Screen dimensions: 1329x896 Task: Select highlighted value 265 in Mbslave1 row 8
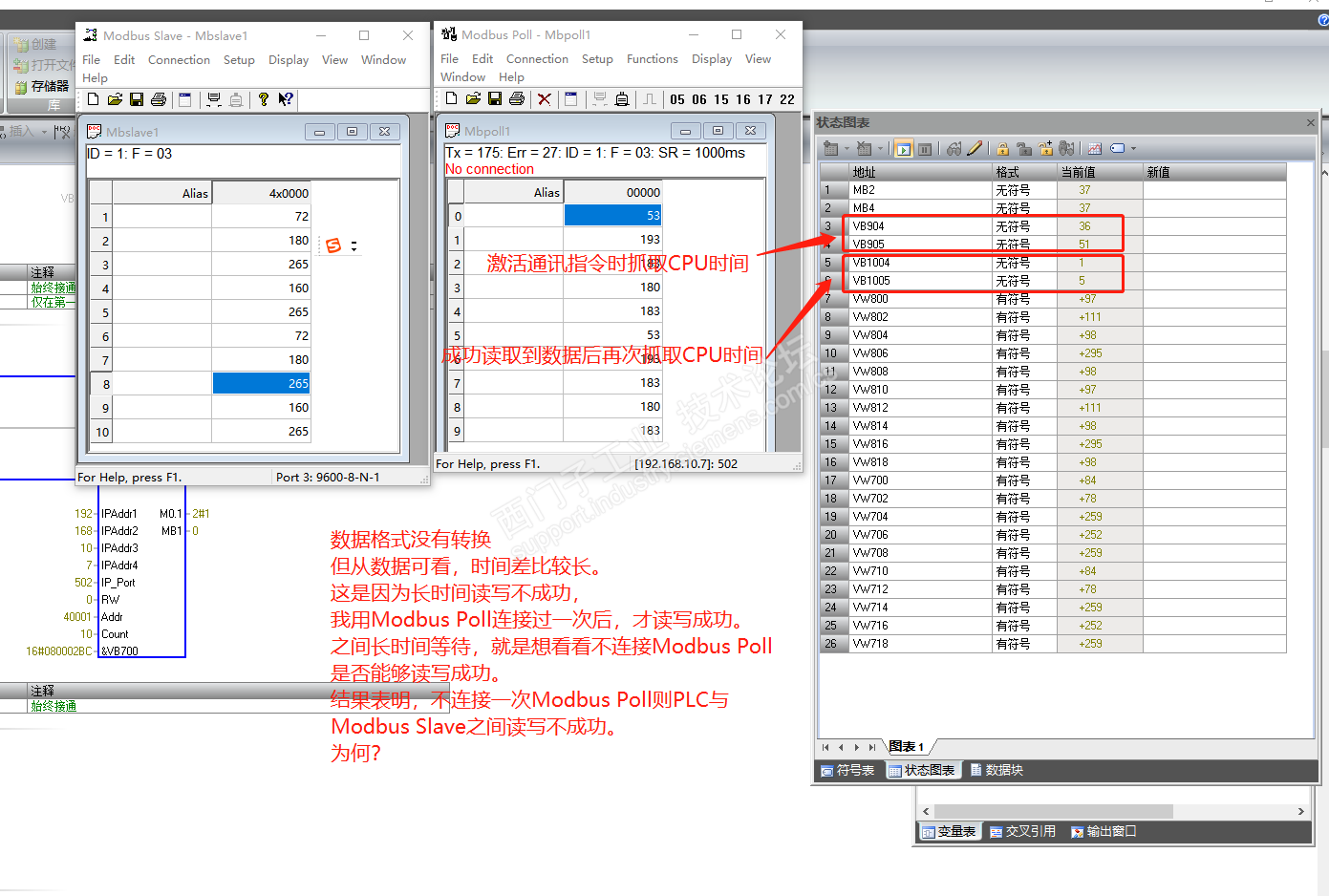coord(261,383)
